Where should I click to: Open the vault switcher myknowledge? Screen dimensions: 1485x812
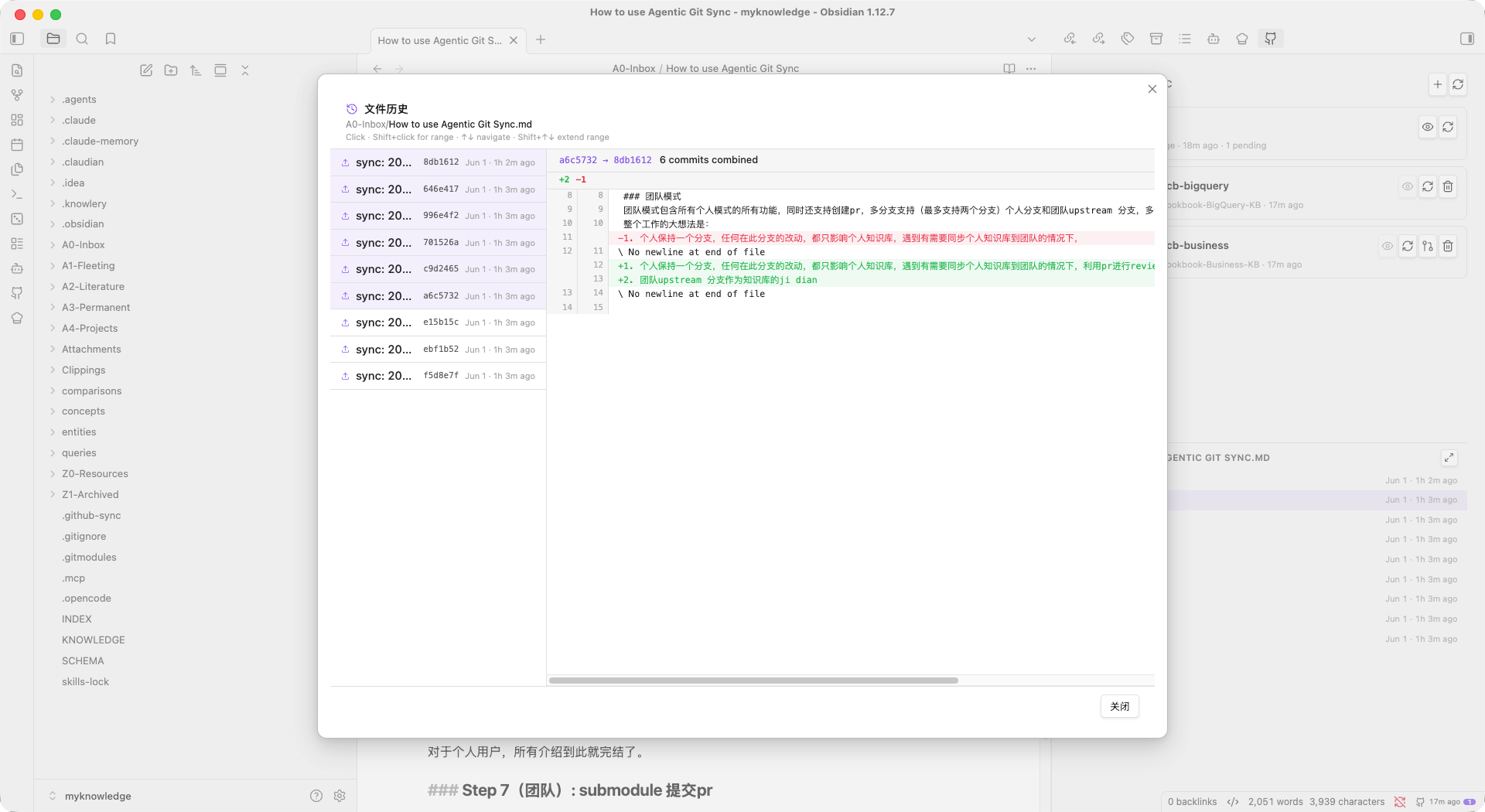(90, 796)
